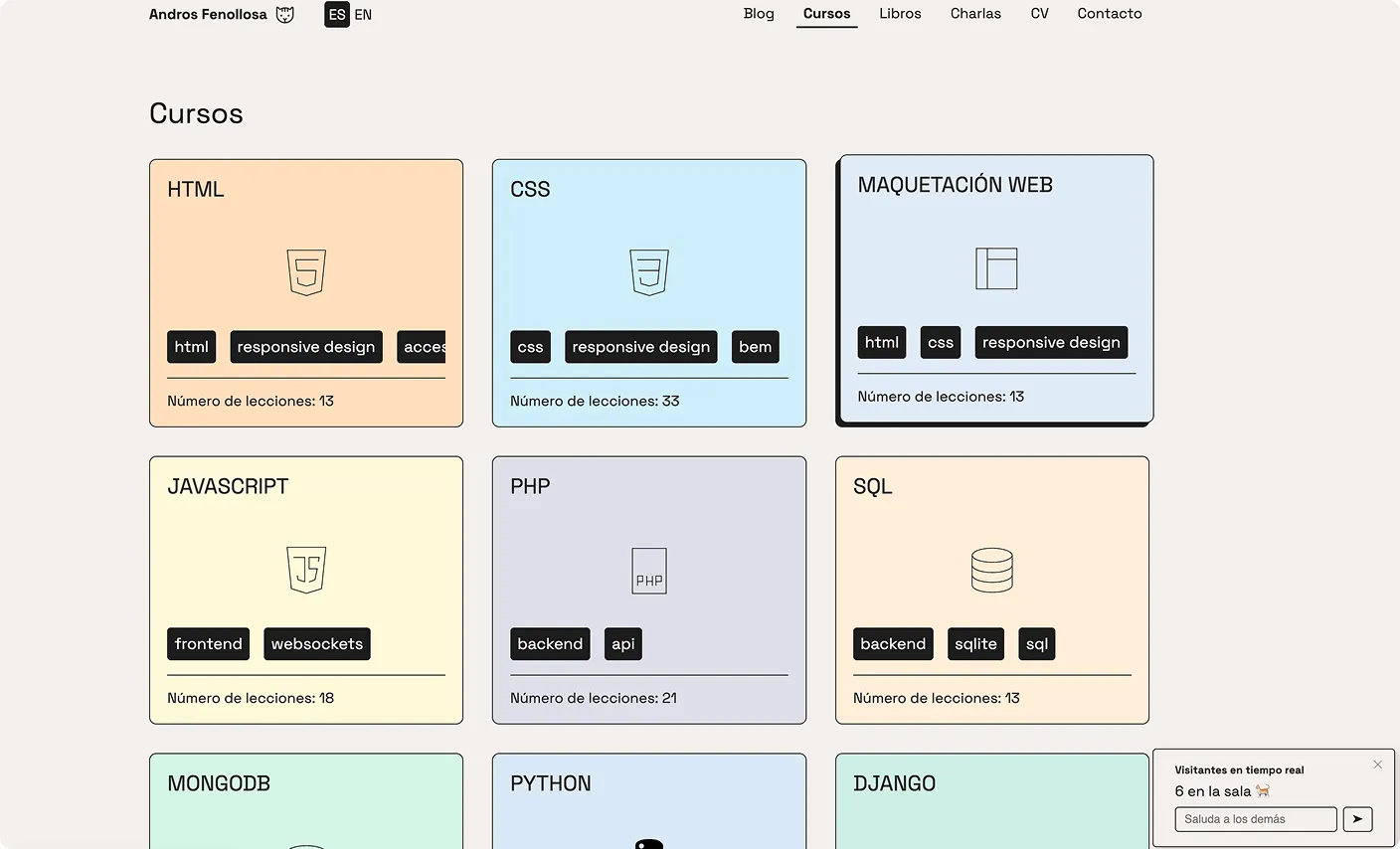This screenshot has width=1400, height=849.
Task: Open the Blog menu item
Action: 759,14
